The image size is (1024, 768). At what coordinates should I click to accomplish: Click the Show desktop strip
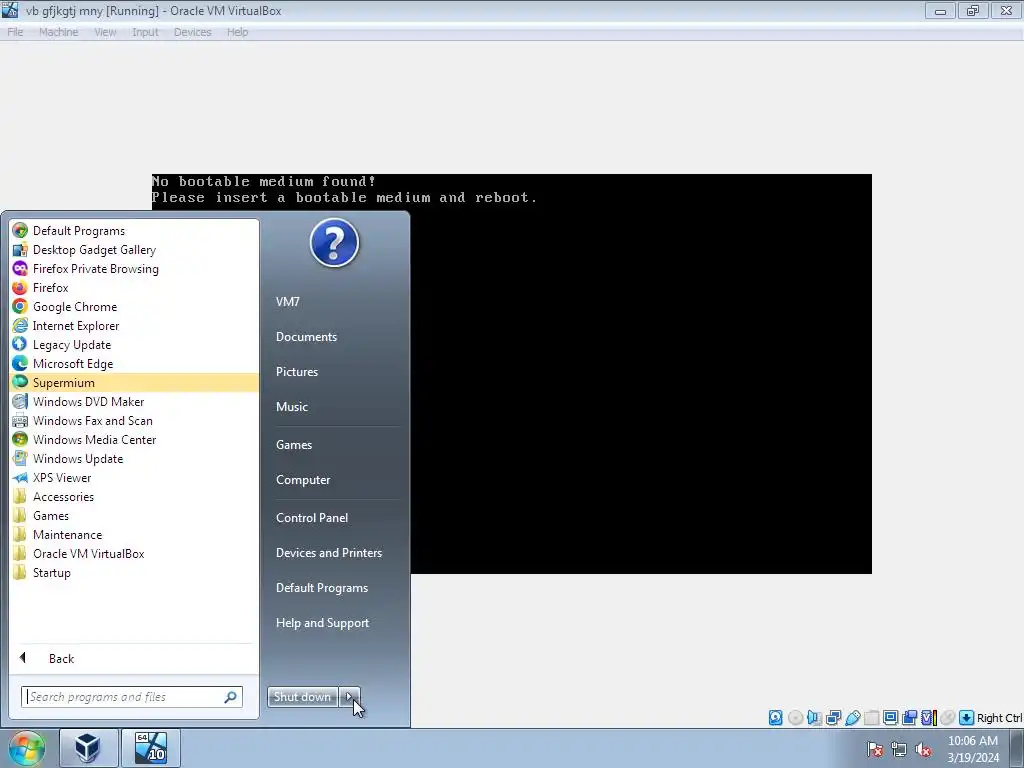click(x=1017, y=748)
